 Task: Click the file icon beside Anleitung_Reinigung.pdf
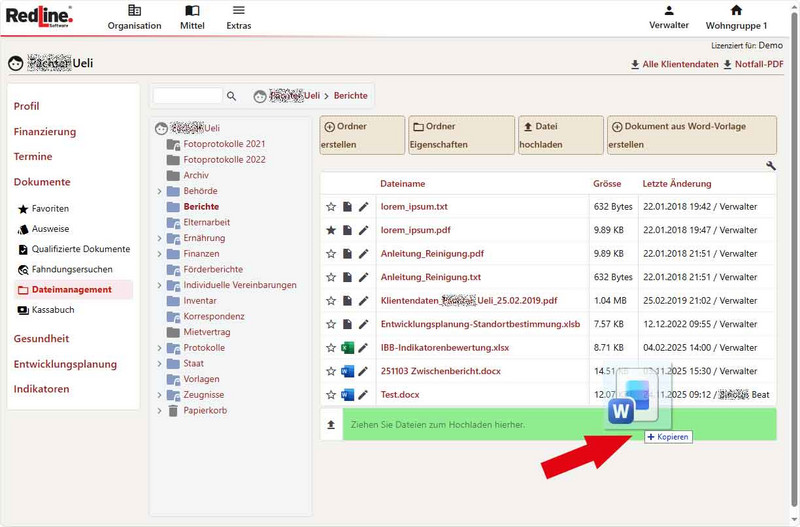pyautogui.click(x=347, y=254)
